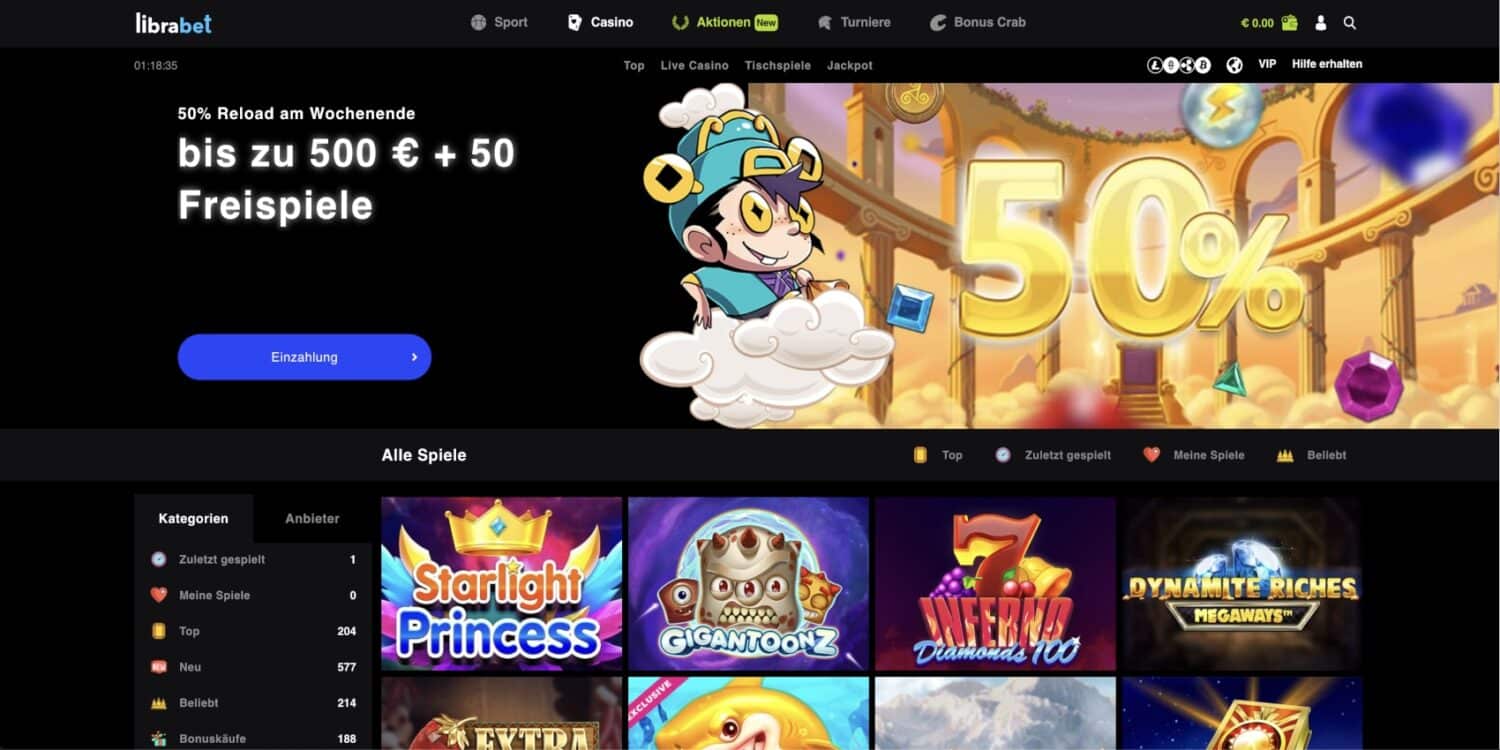1500x750 pixels.
Task: Click the clock icon beside Zuletzt gespielt filter
Action: [1003, 455]
